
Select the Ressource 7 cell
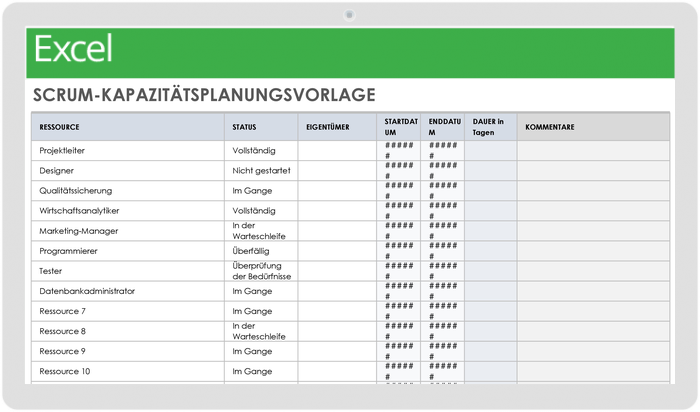tap(128, 312)
